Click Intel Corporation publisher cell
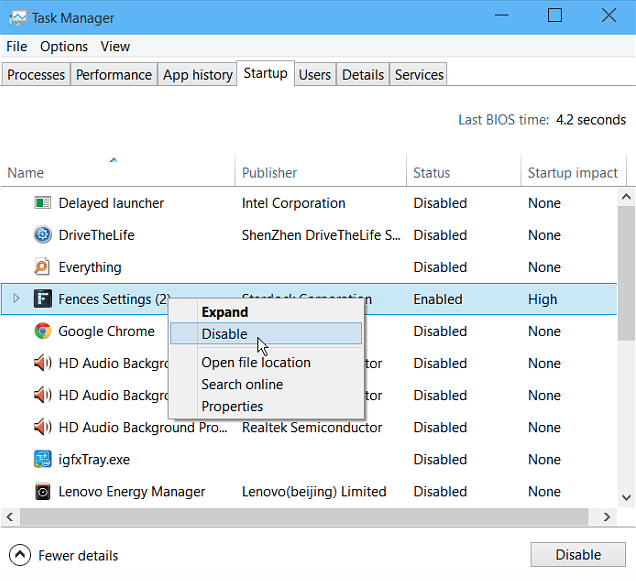The image size is (636, 581). click(293, 203)
